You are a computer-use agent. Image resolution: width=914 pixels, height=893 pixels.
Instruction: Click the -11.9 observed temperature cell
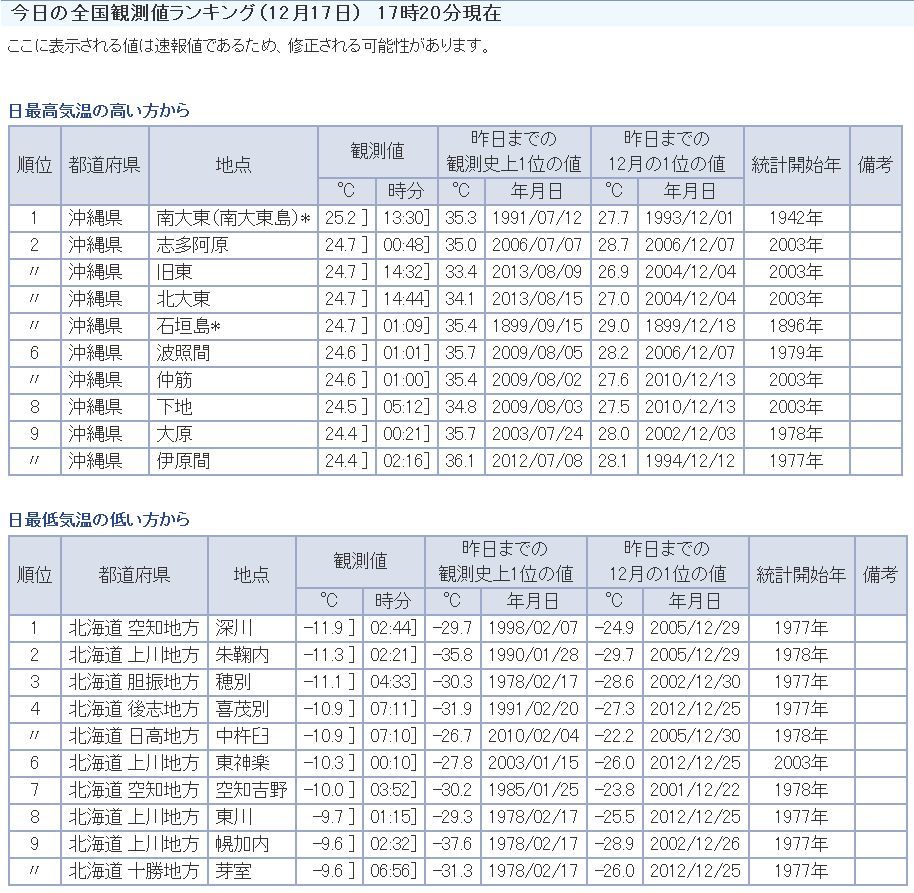coord(330,628)
